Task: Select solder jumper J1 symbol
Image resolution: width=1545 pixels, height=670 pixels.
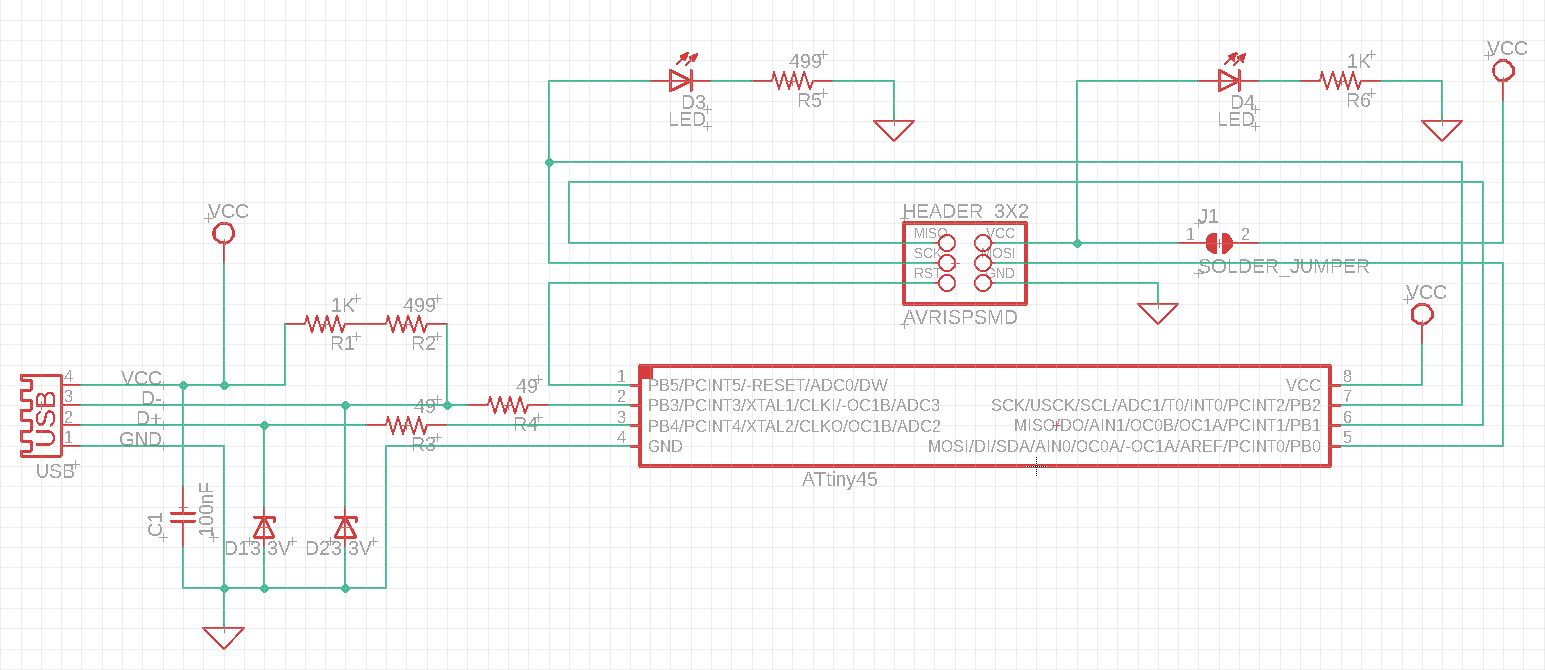Action: pyautogui.click(x=1217, y=241)
